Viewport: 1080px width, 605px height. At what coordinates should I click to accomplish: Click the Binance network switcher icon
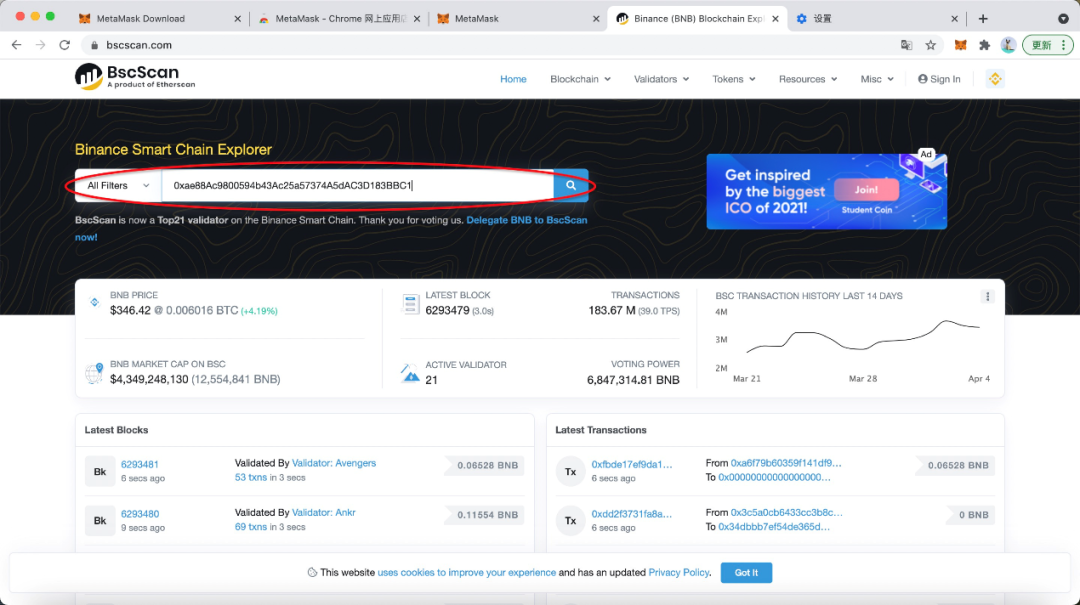(995, 79)
